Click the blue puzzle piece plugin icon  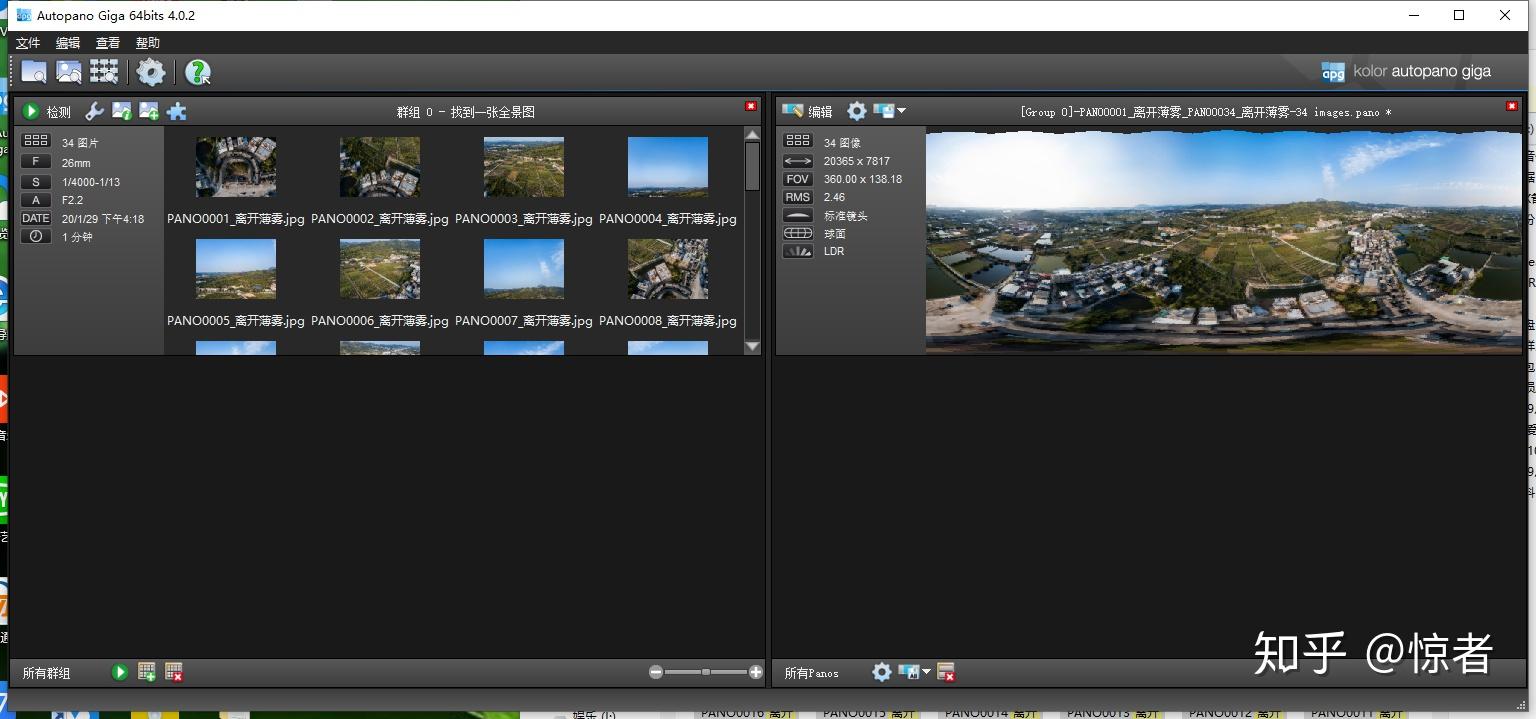[177, 111]
